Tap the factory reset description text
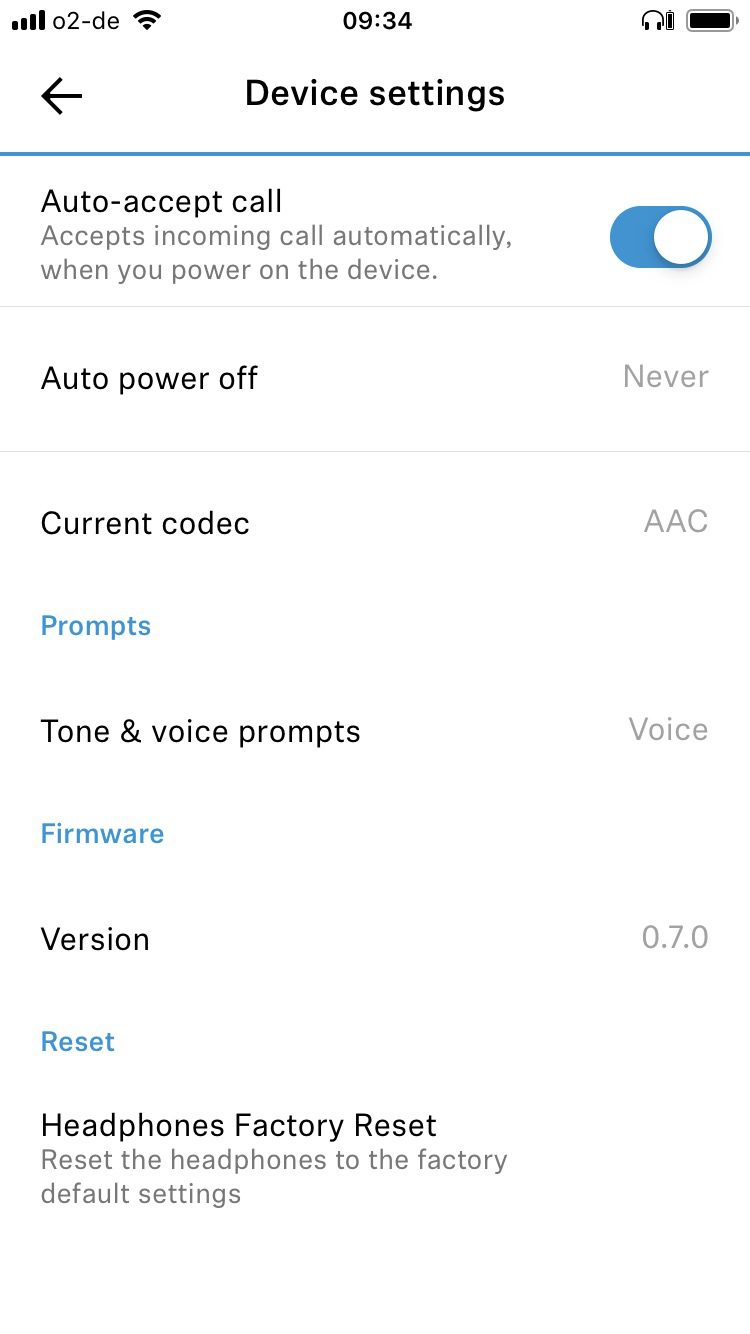750x1334 pixels. click(273, 1177)
